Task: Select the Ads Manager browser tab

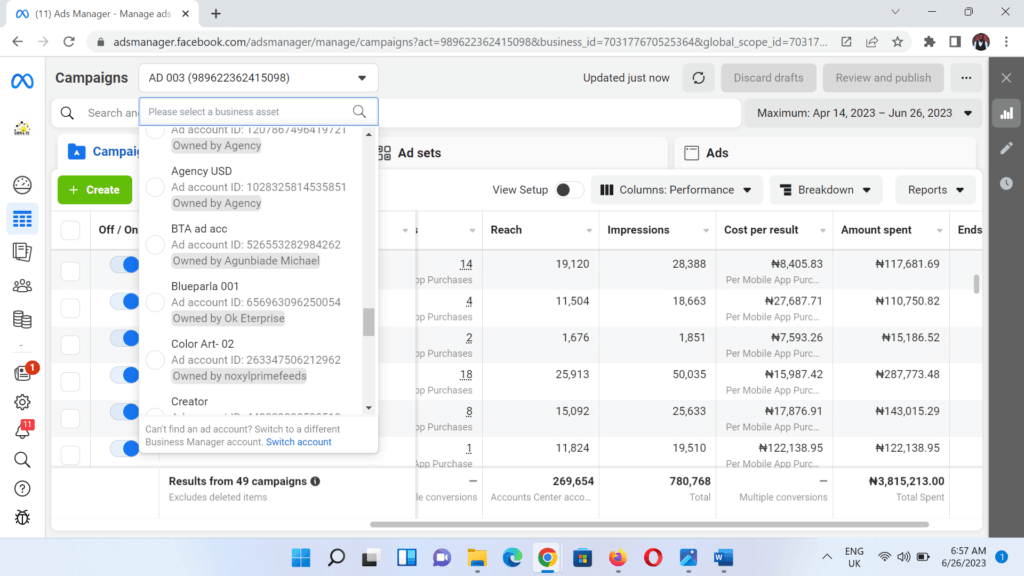Action: click(x=101, y=14)
